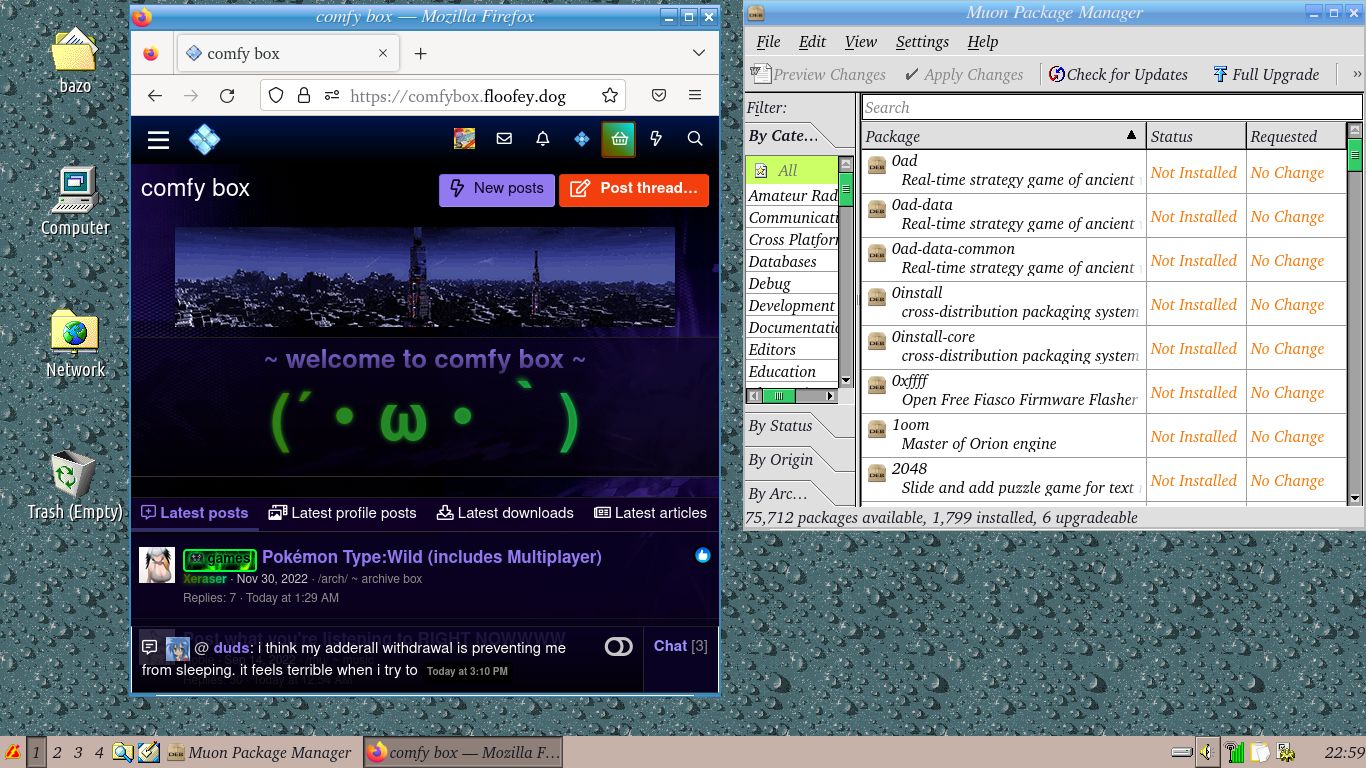Open forum inbox envelope icon
Screen dimensions: 1366x768
click(x=504, y=140)
